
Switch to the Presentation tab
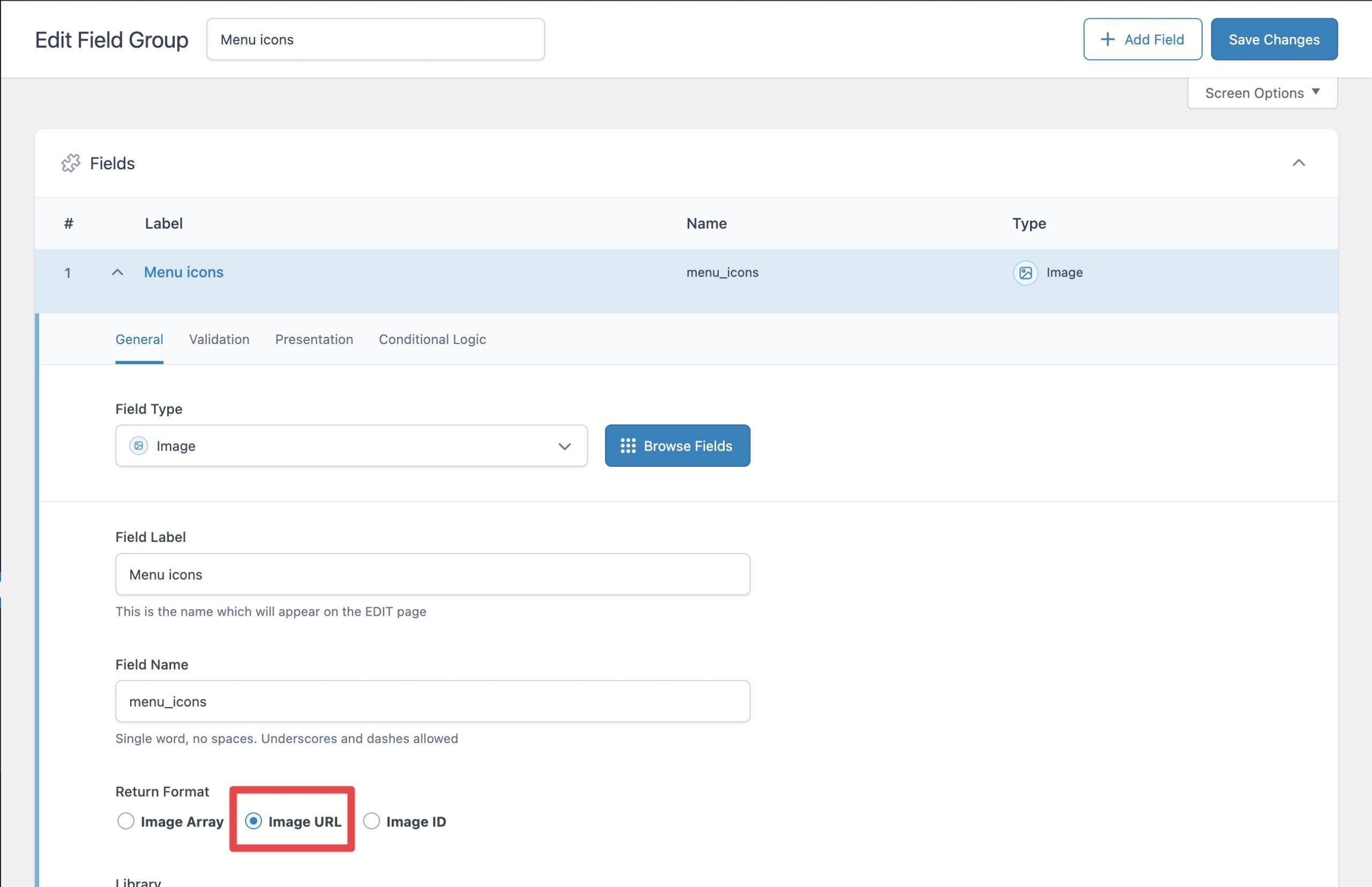[314, 339]
